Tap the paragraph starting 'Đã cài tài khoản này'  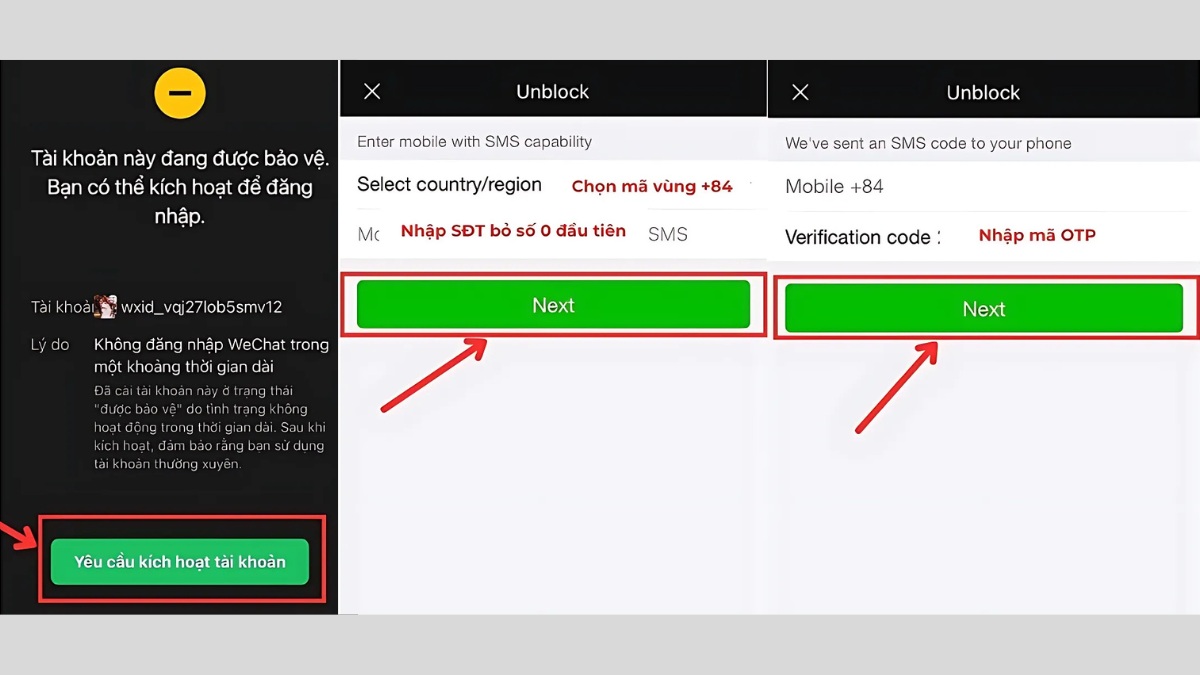point(209,427)
